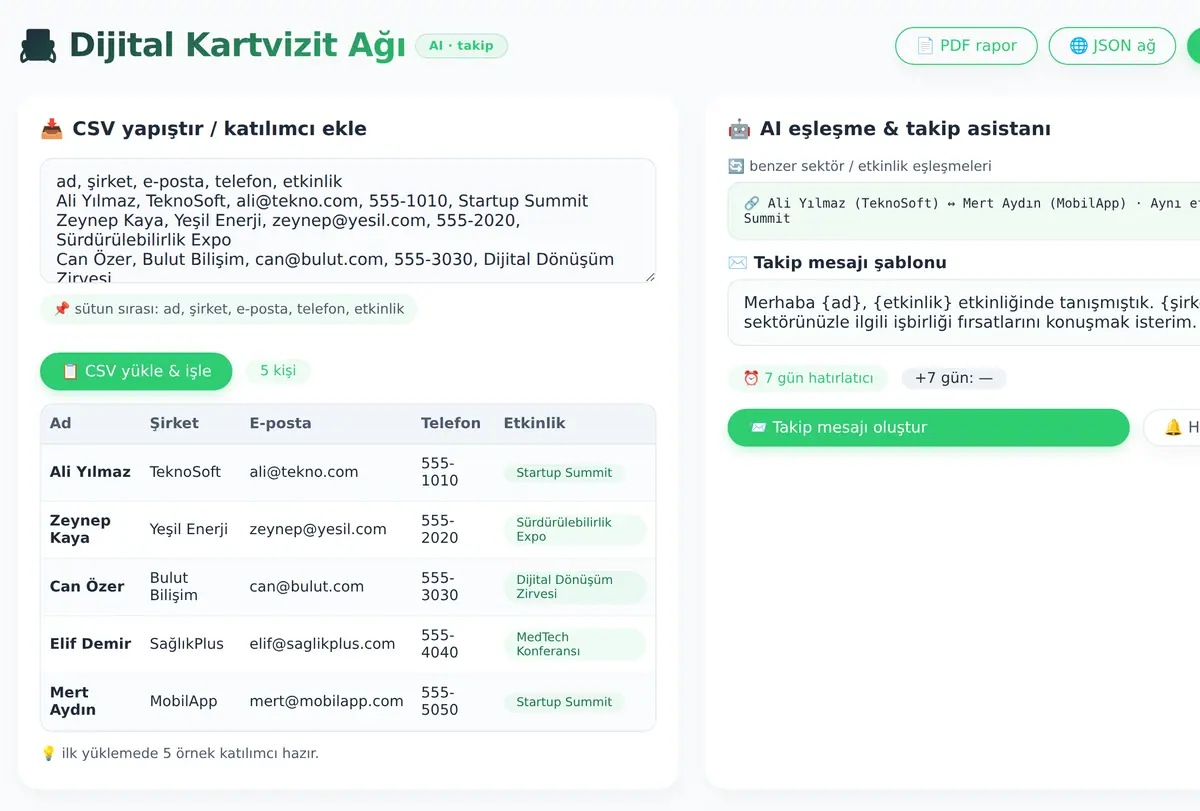Select the Ali Yılmaz name cell

(90, 472)
